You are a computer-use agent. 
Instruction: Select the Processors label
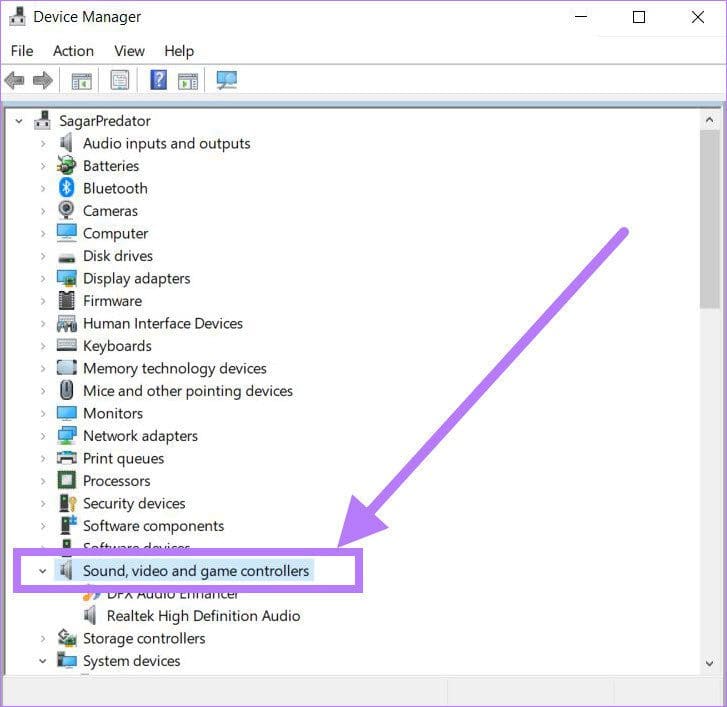116,481
